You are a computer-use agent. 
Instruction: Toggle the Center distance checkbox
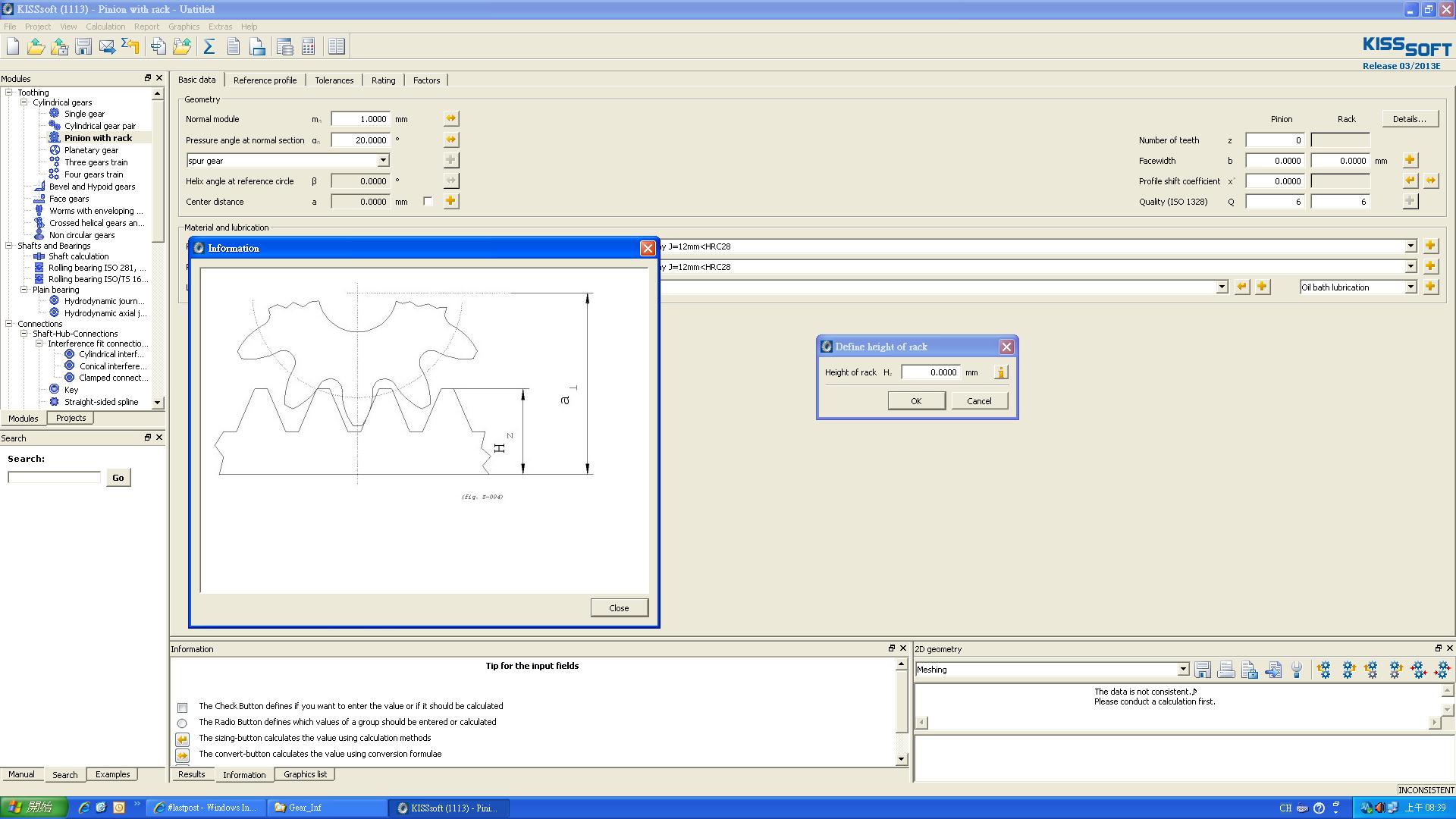[x=428, y=201]
